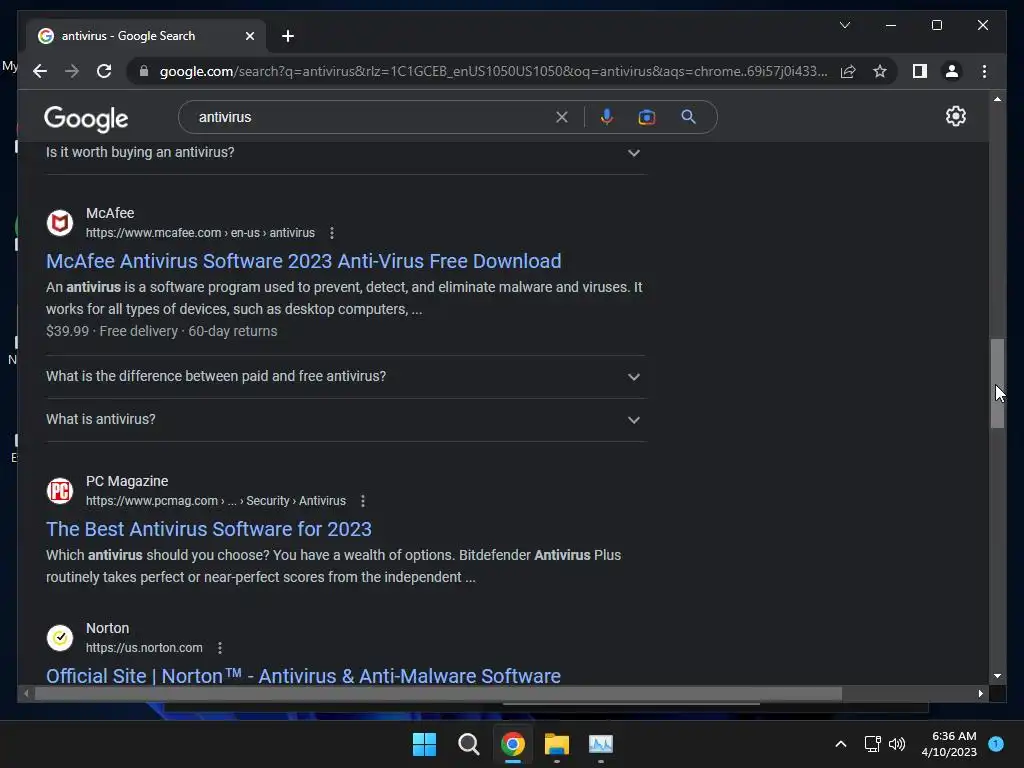Image resolution: width=1024 pixels, height=768 pixels.
Task: Click the scroll-up arrow on the vertical scrollbar
Action: pyautogui.click(x=997, y=99)
